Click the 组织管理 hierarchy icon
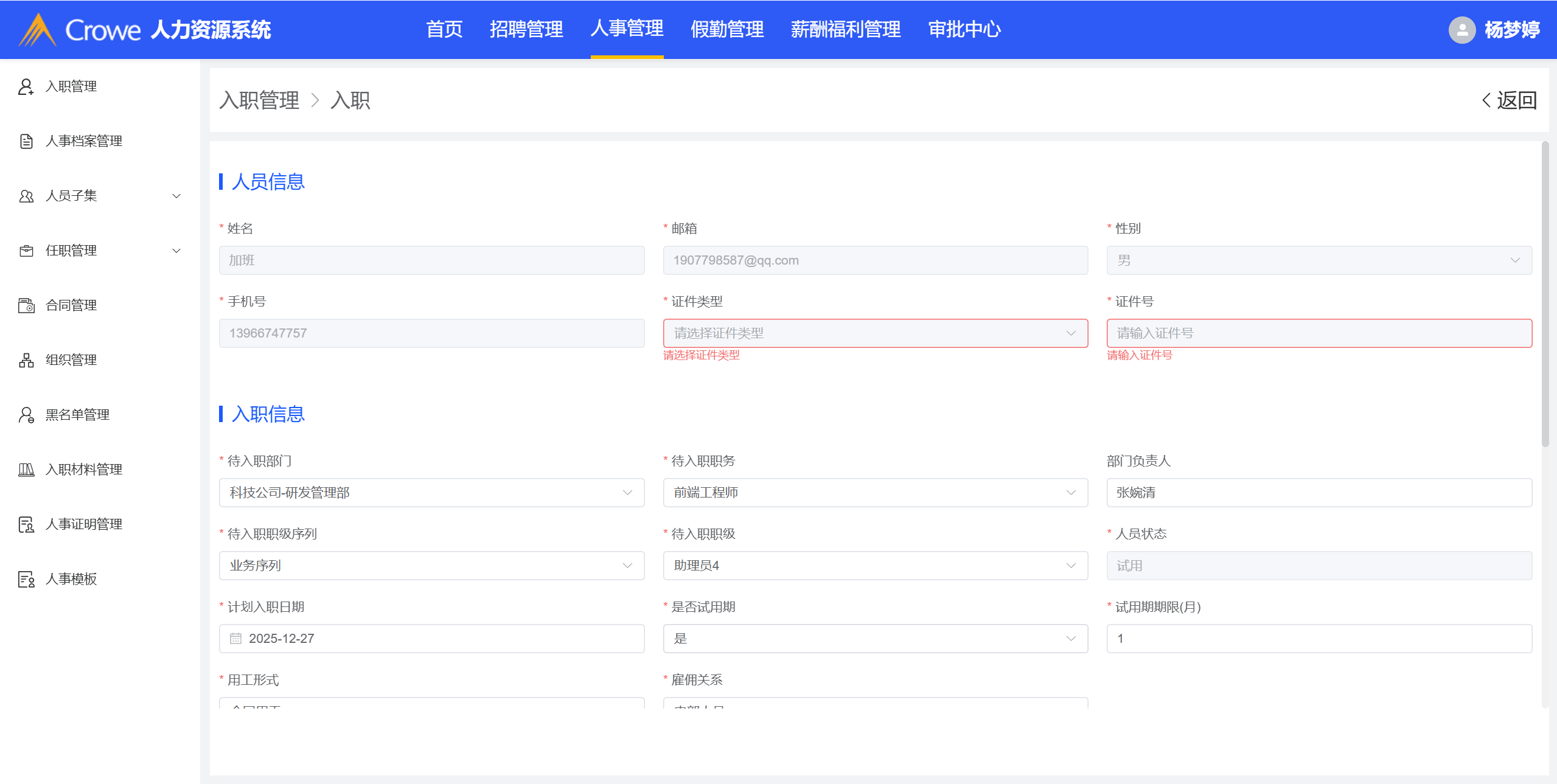The image size is (1557, 784). tap(26, 360)
